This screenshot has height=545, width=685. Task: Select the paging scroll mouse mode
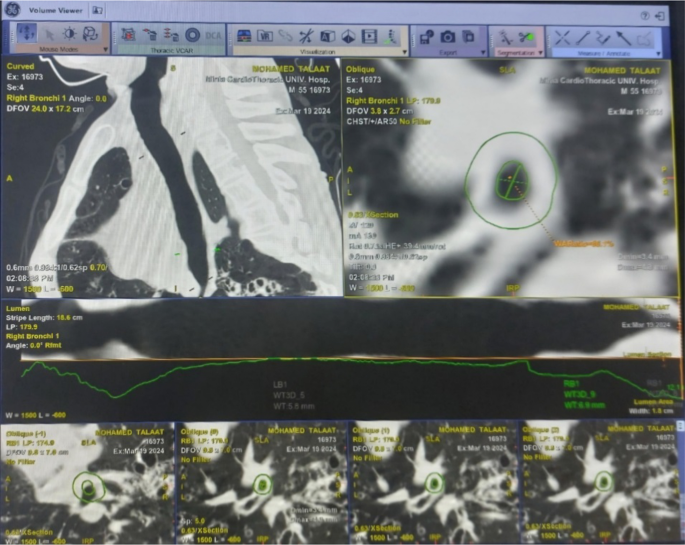coord(27,33)
